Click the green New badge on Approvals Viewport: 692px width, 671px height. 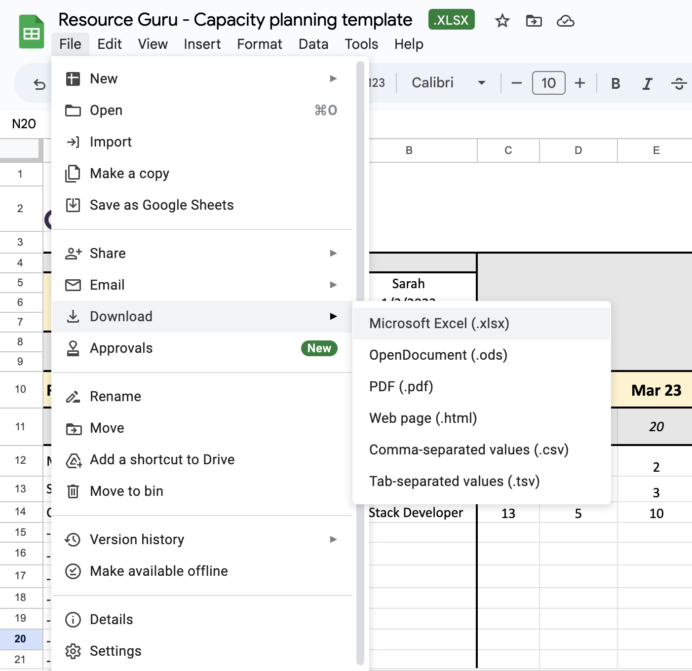click(319, 348)
